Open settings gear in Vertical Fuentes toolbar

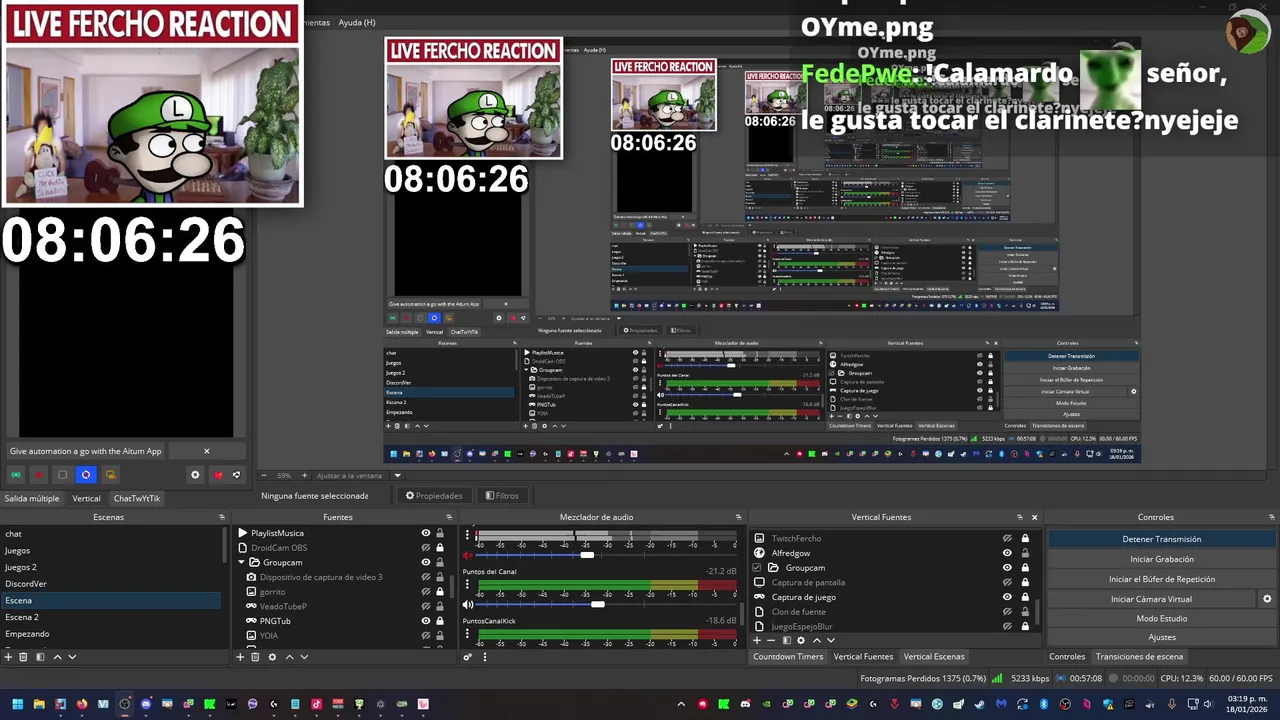tap(800, 640)
